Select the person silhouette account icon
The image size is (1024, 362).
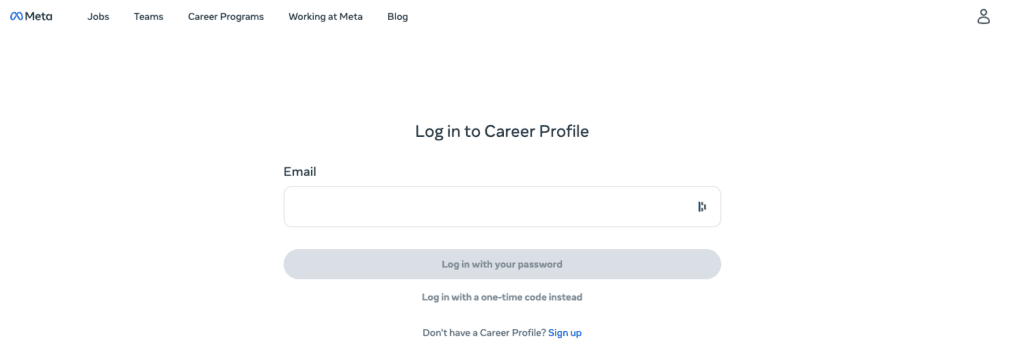984,16
